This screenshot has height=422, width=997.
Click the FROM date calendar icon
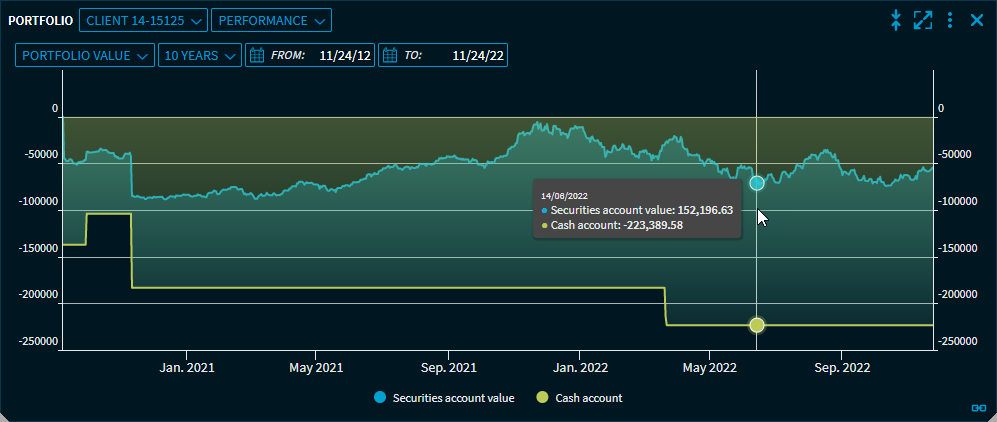tap(257, 56)
